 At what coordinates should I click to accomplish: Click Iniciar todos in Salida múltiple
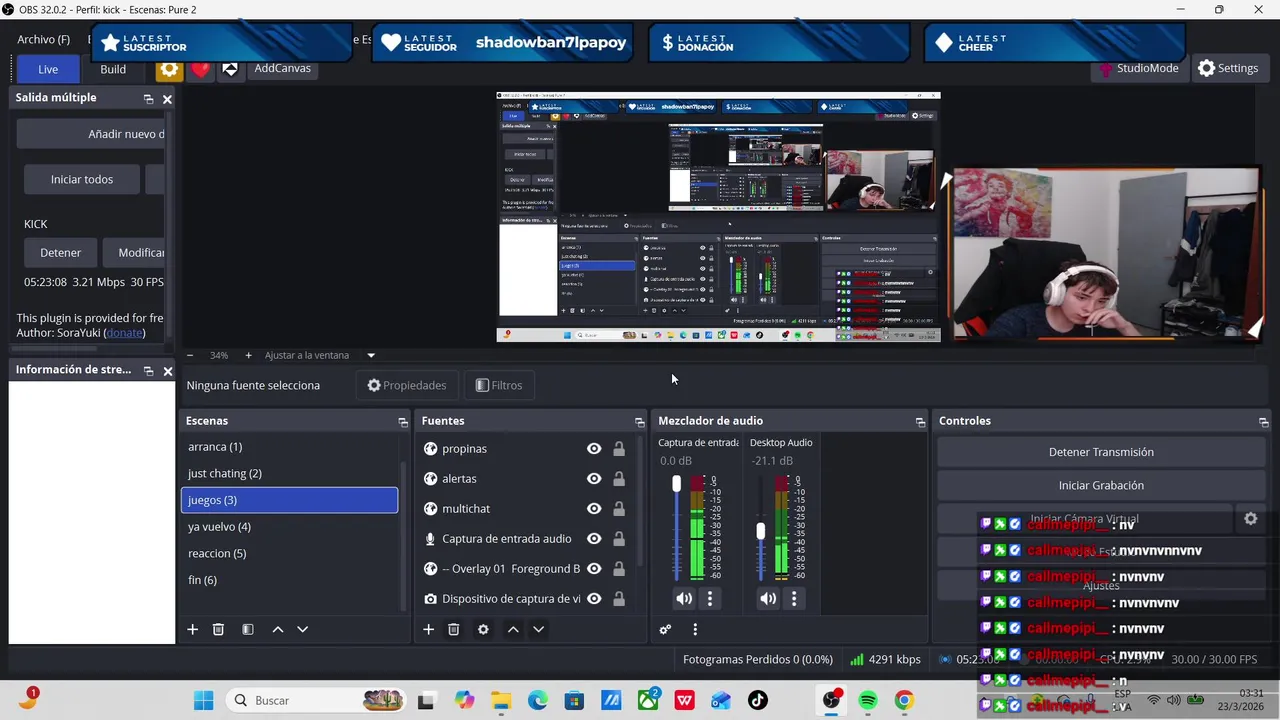click(82, 179)
